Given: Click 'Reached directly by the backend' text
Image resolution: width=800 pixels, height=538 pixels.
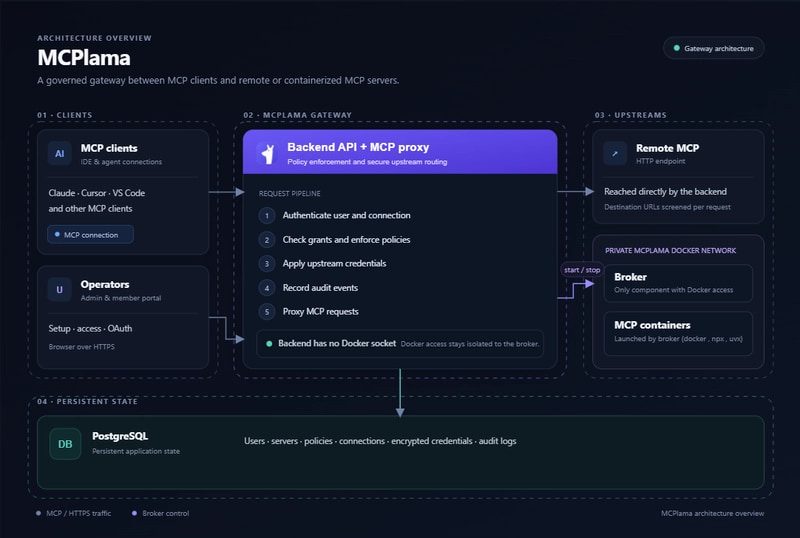Looking at the screenshot, I should 666,192.
